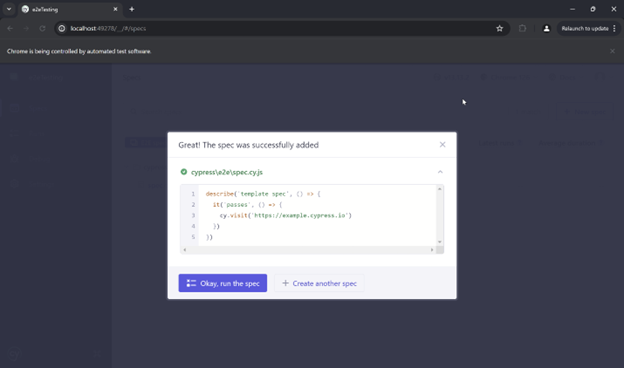Click the Great! The spec was successfully added heading

(x=248, y=145)
